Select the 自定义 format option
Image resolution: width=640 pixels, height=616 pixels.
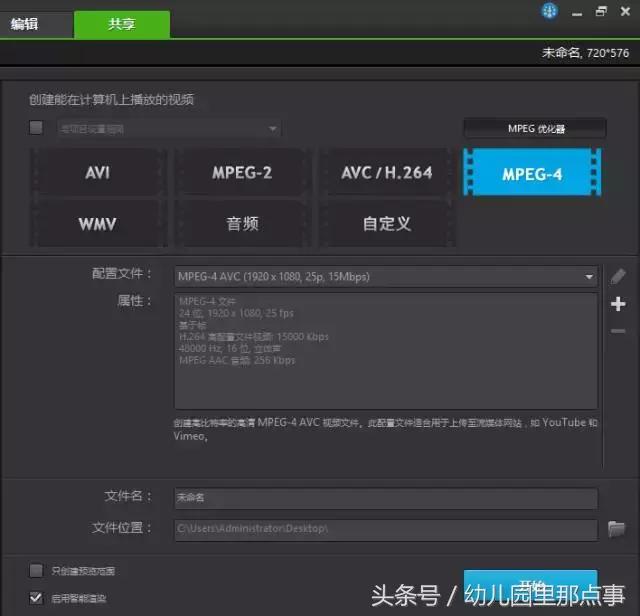pos(387,224)
